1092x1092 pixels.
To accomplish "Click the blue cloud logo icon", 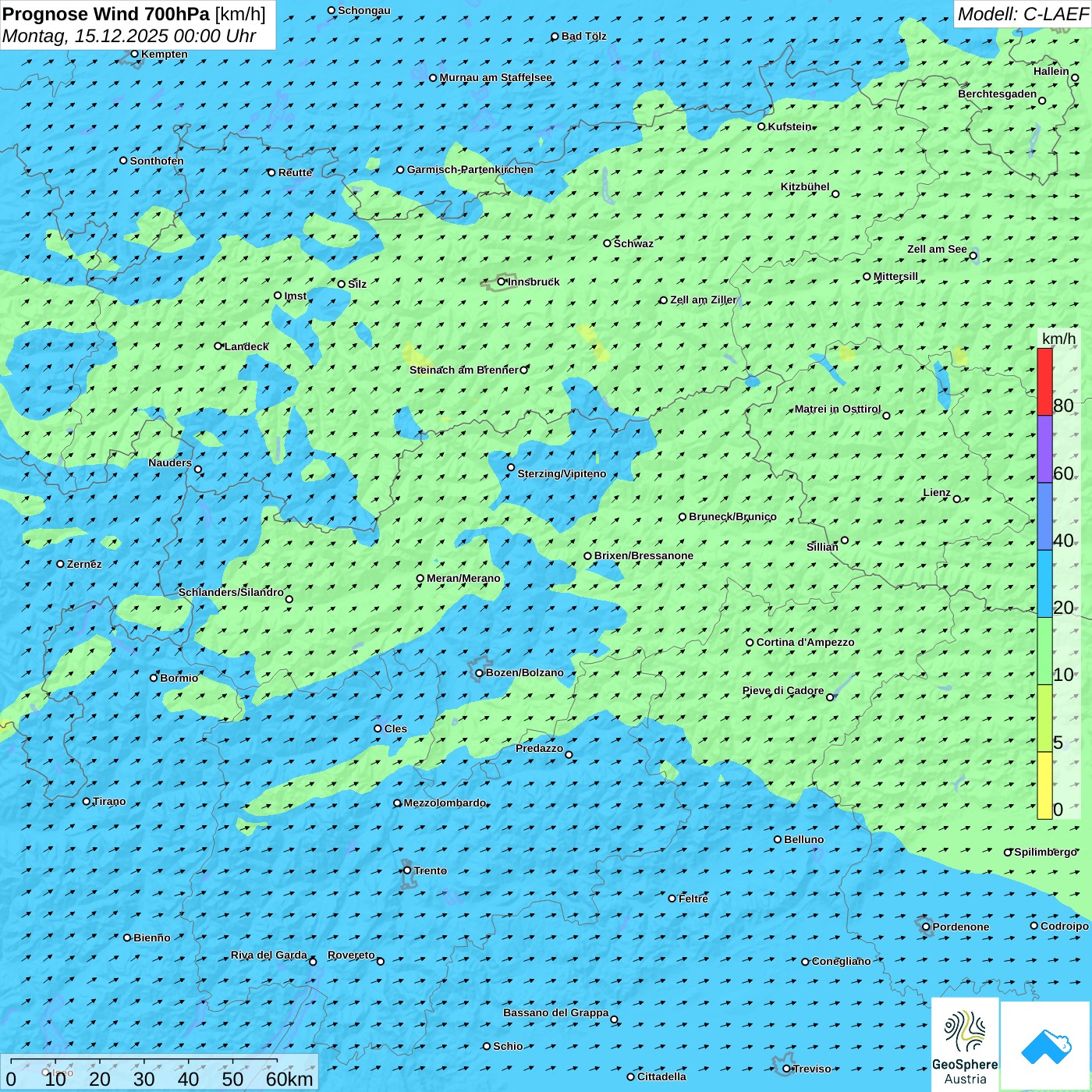I will (x=1045, y=1046).
